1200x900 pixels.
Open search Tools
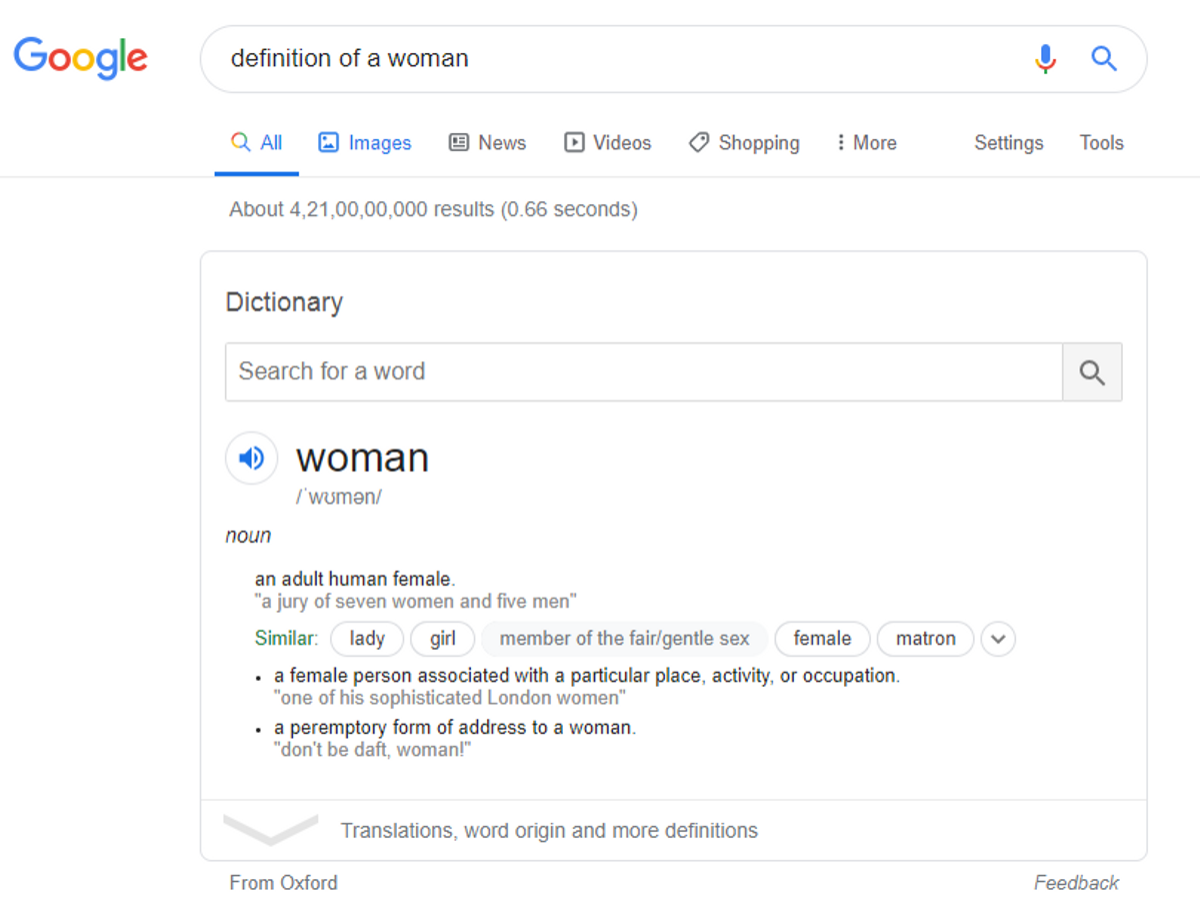click(1102, 143)
